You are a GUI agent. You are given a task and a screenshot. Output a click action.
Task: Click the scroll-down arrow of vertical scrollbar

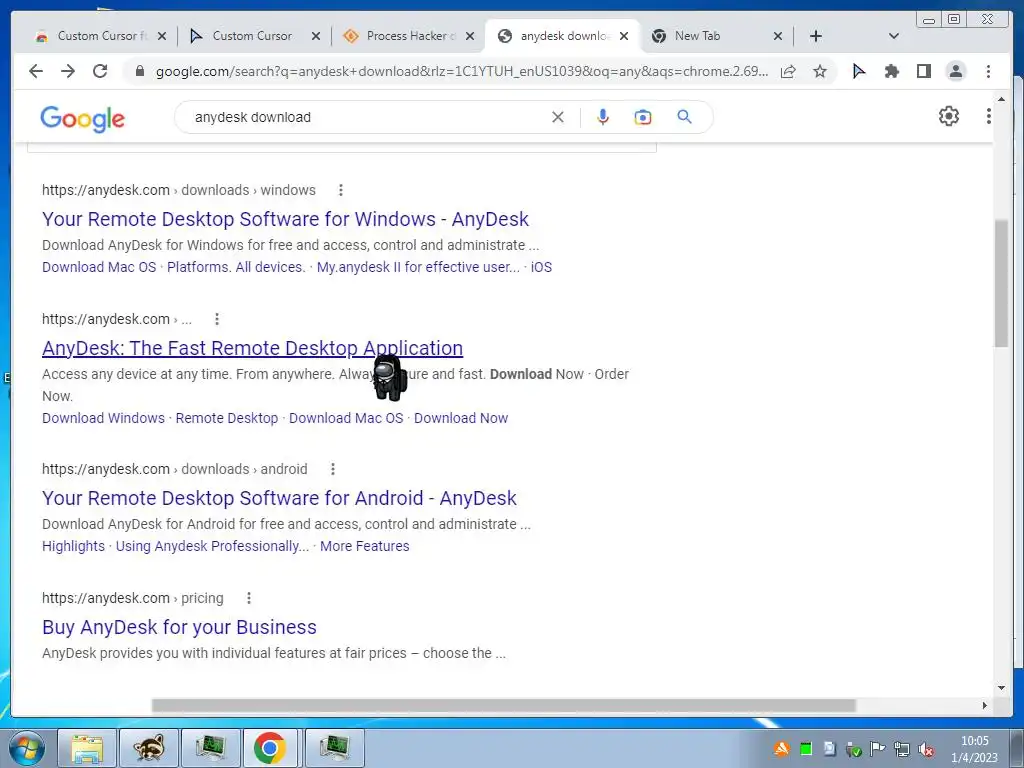(x=1001, y=688)
